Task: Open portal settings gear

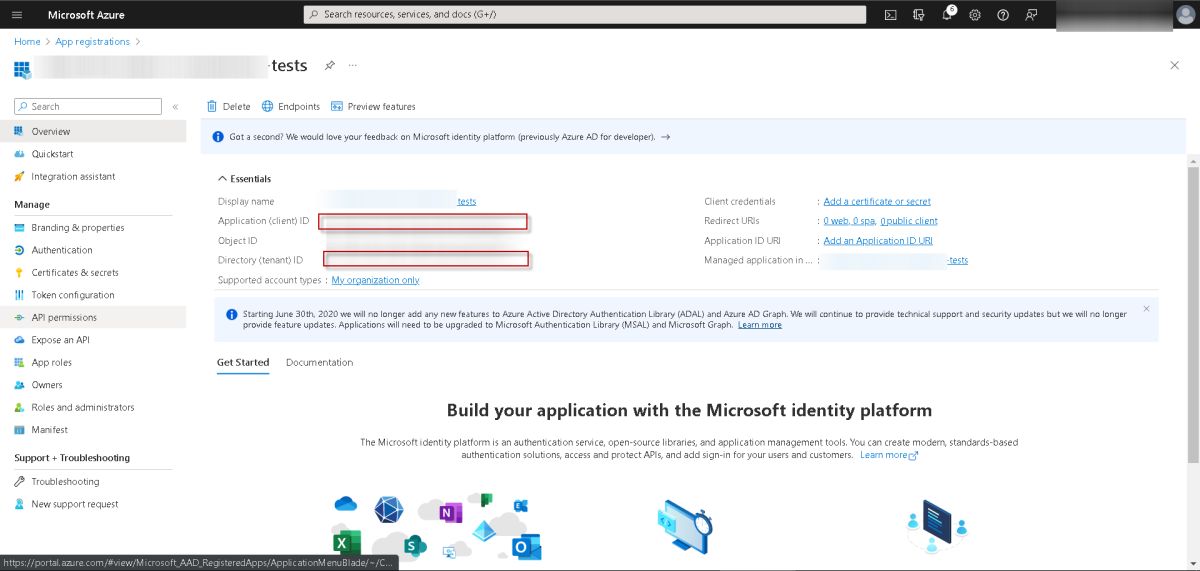Action: (x=975, y=15)
